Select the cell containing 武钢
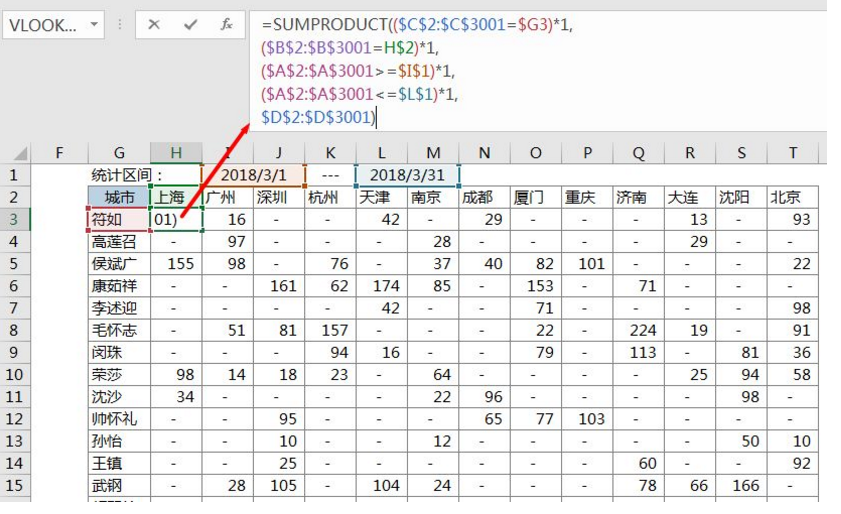 coord(119,485)
